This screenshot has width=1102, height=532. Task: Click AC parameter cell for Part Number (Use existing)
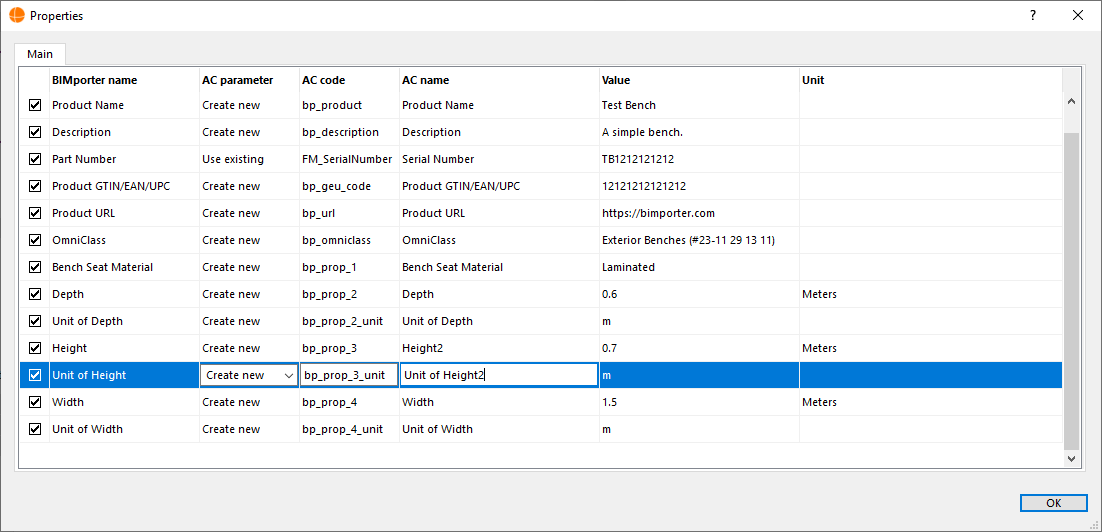(249, 160)
